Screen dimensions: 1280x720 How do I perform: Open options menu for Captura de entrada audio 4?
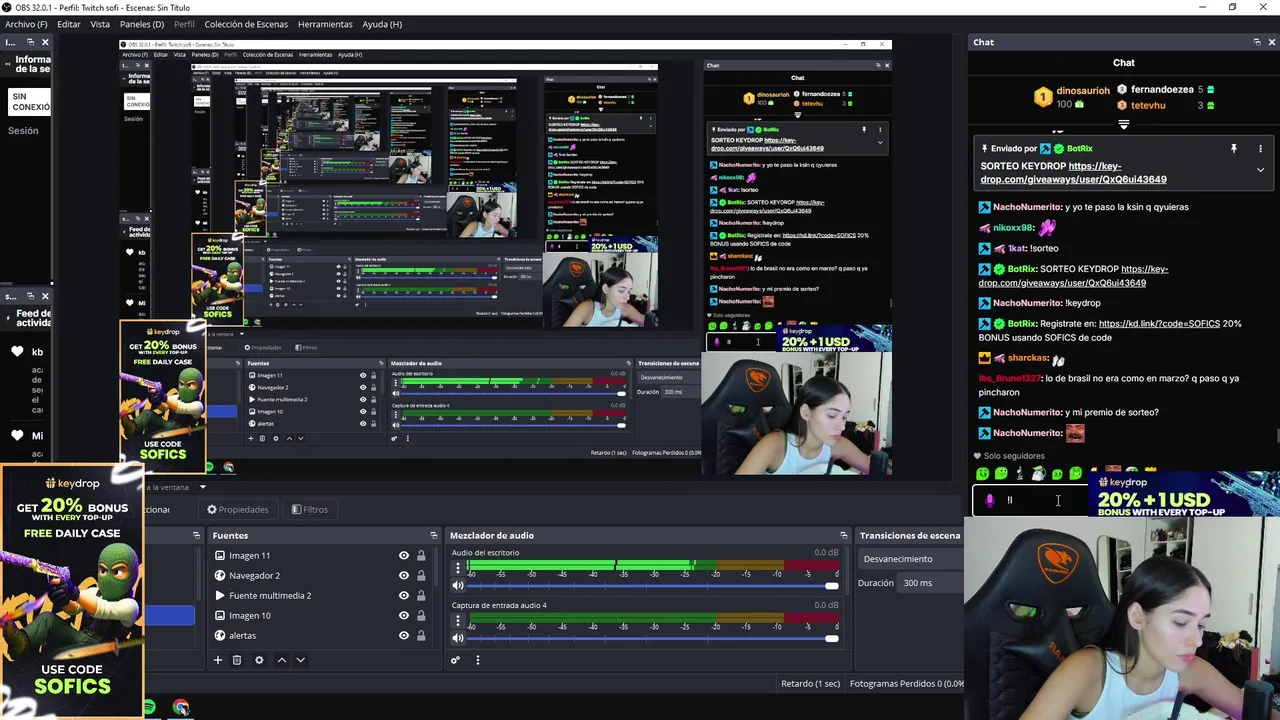[458, 620]
